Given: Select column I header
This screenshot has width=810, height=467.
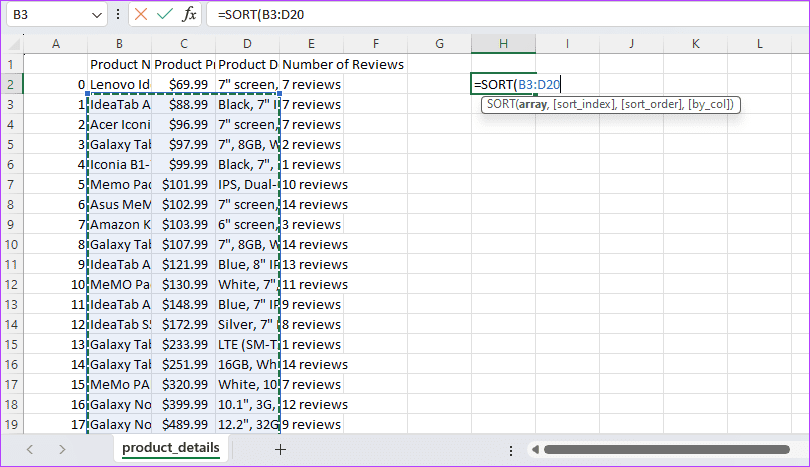Looking at the screenshot, I should (x=567, y=44).
